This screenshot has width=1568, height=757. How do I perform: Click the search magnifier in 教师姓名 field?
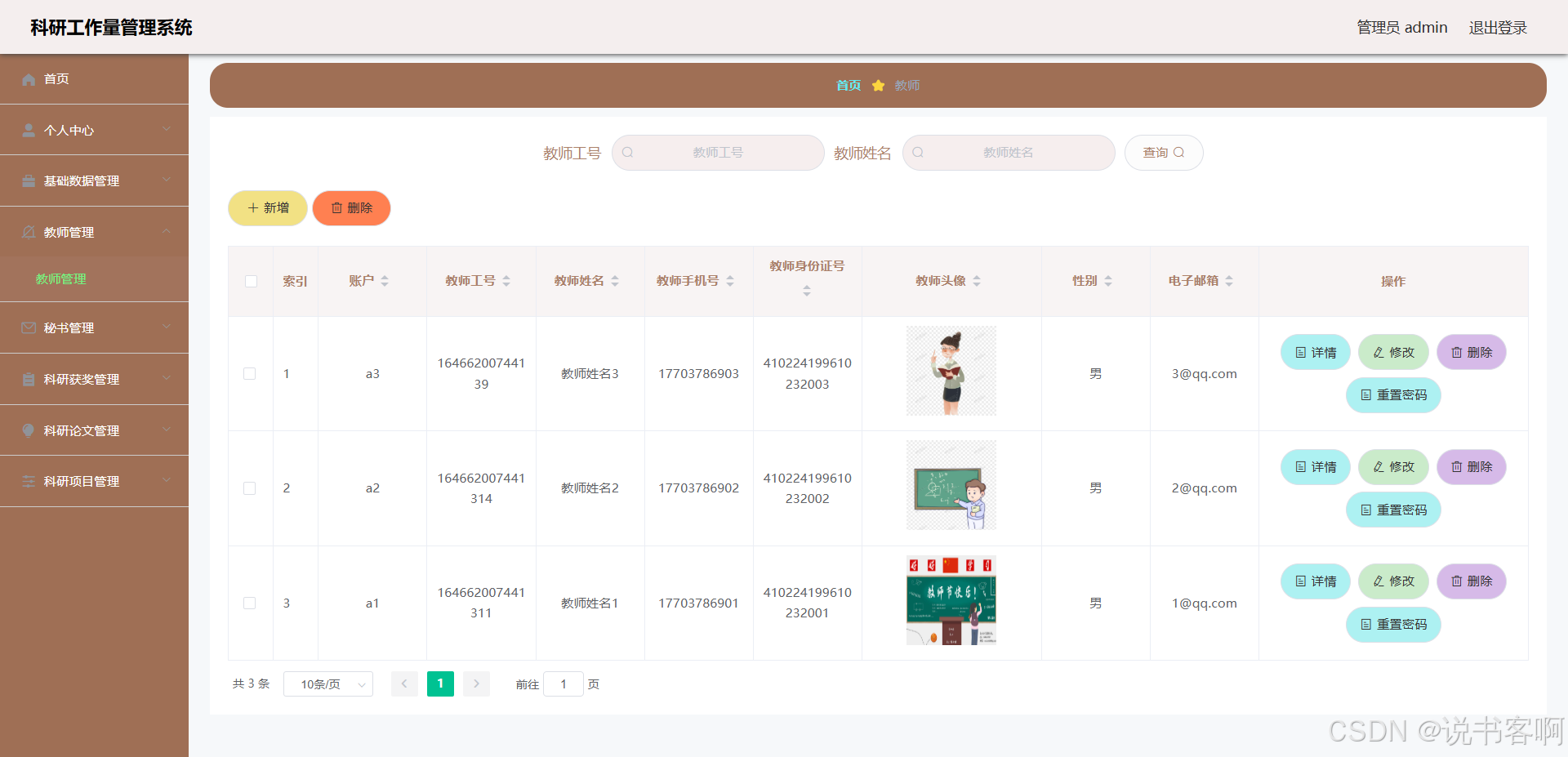point(918,152)
